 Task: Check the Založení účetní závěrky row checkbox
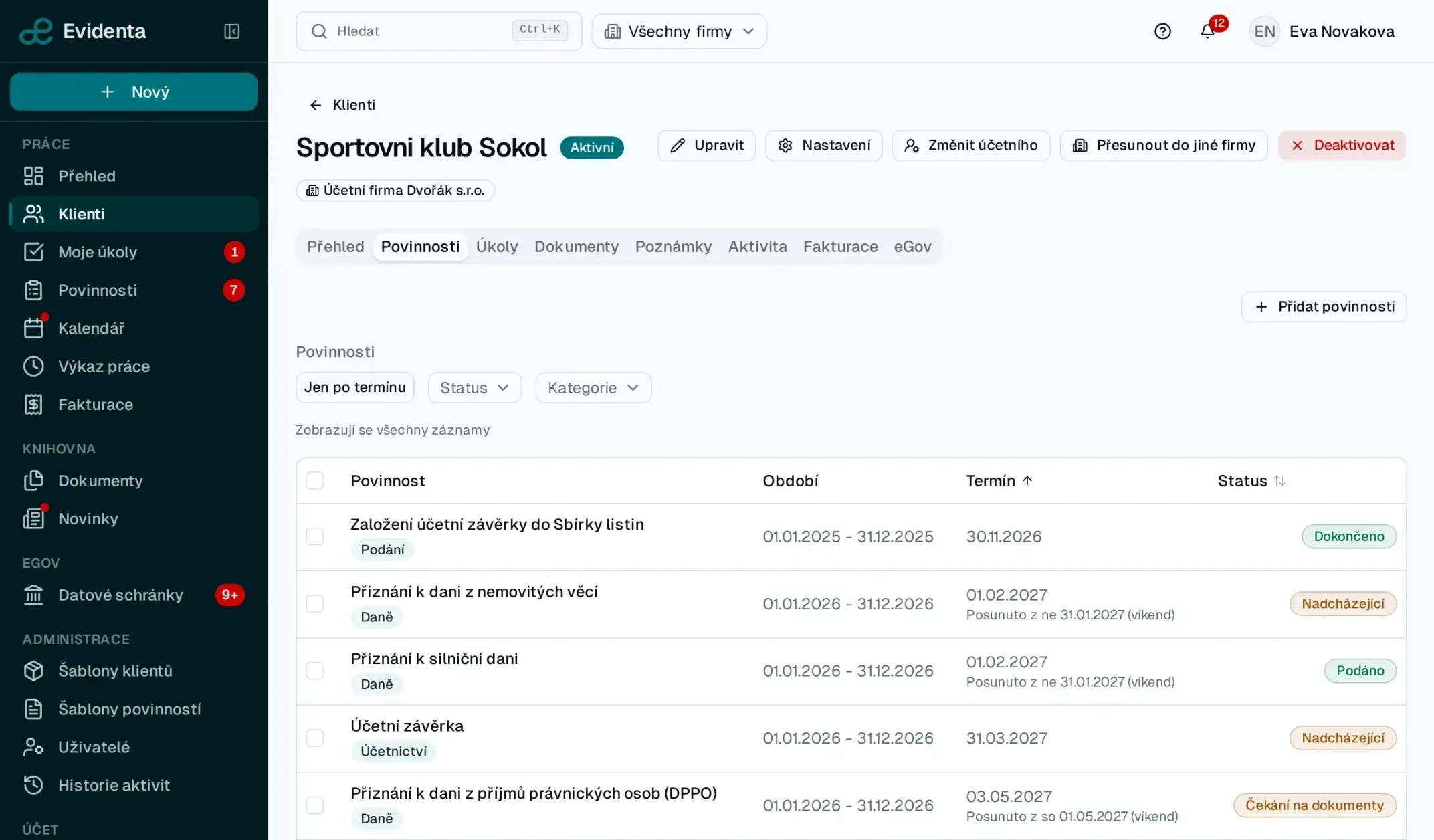315,536
